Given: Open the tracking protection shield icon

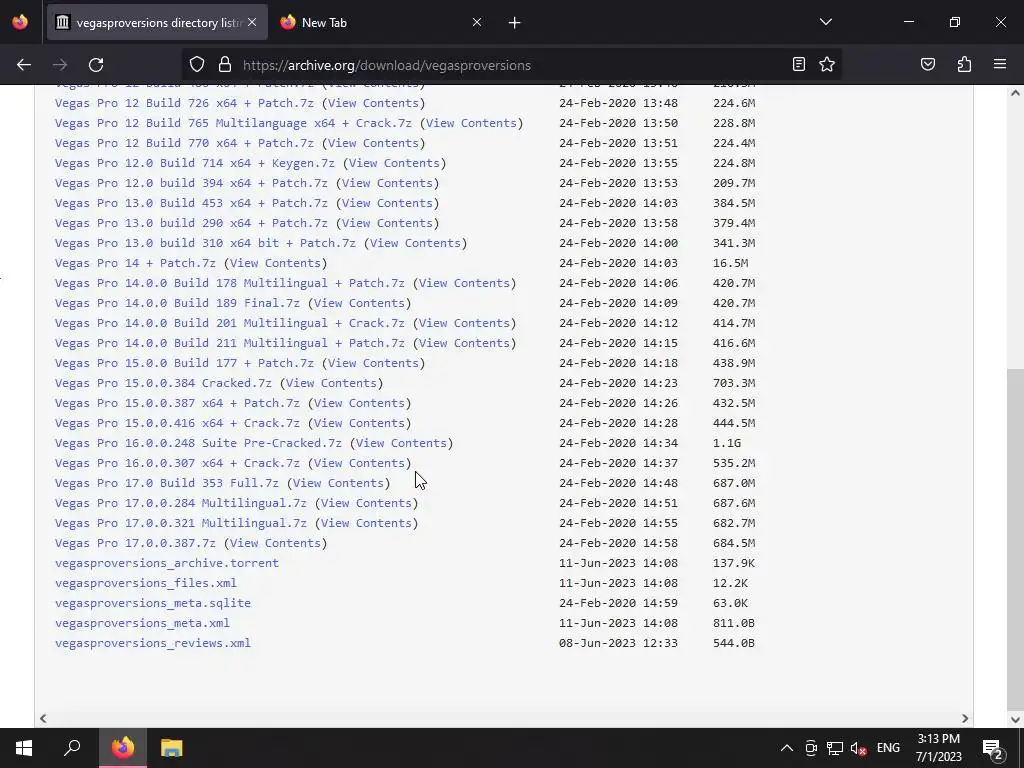Looking at the screenshot, I should [197, 65].
